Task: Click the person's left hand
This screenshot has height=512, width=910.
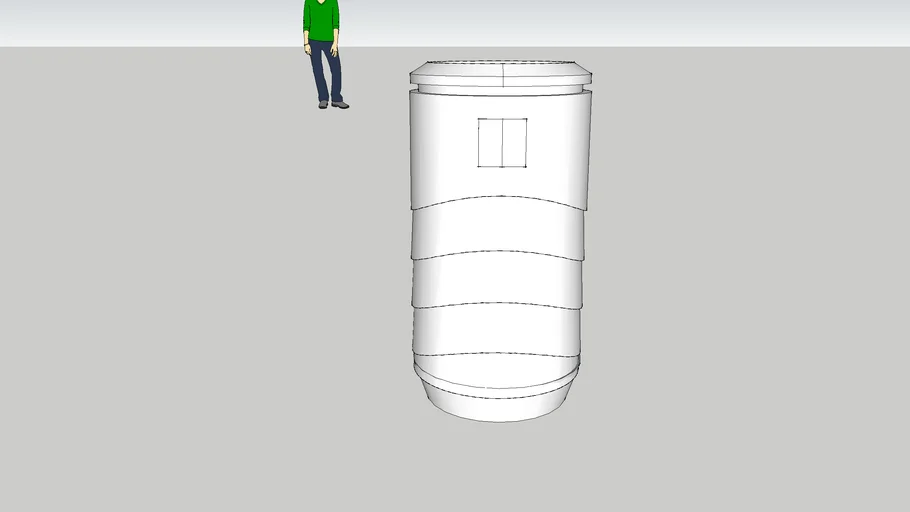Action: tap(306, 48)
